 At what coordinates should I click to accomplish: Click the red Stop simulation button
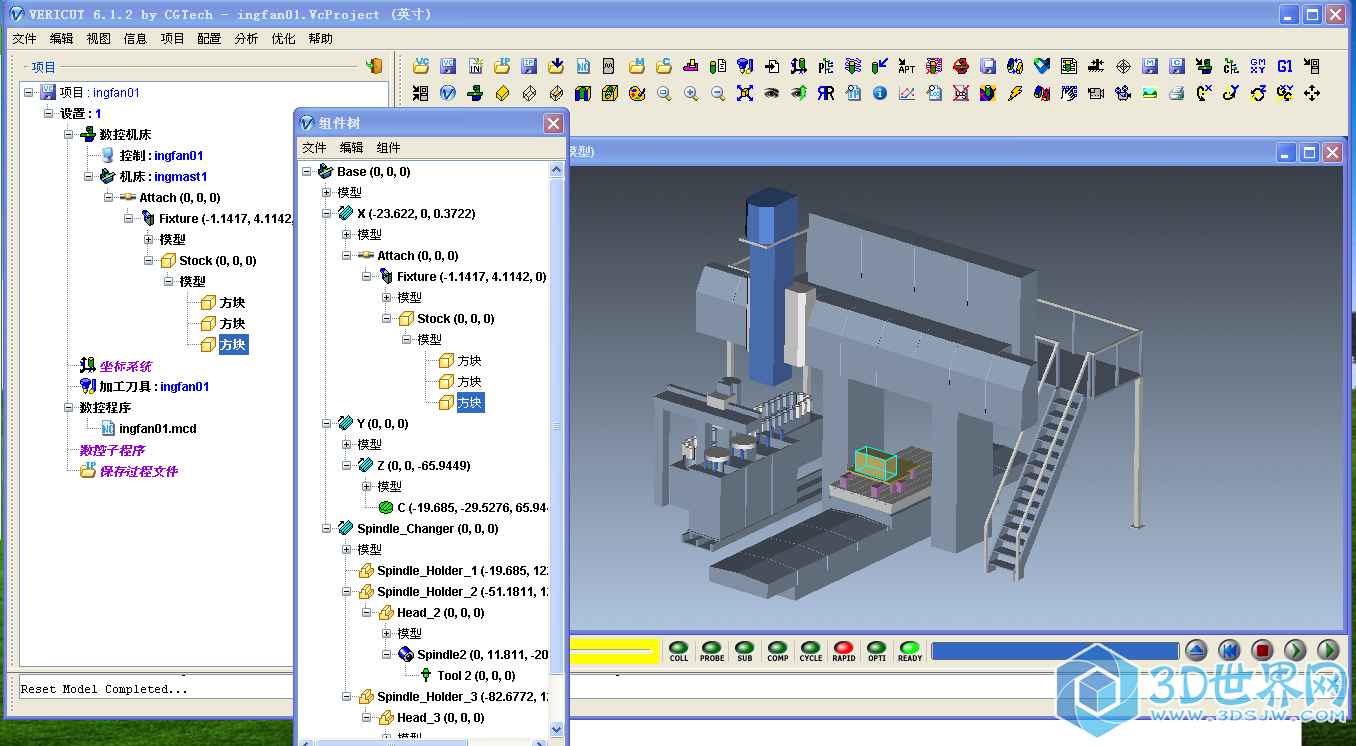(x=1262, y=651)
